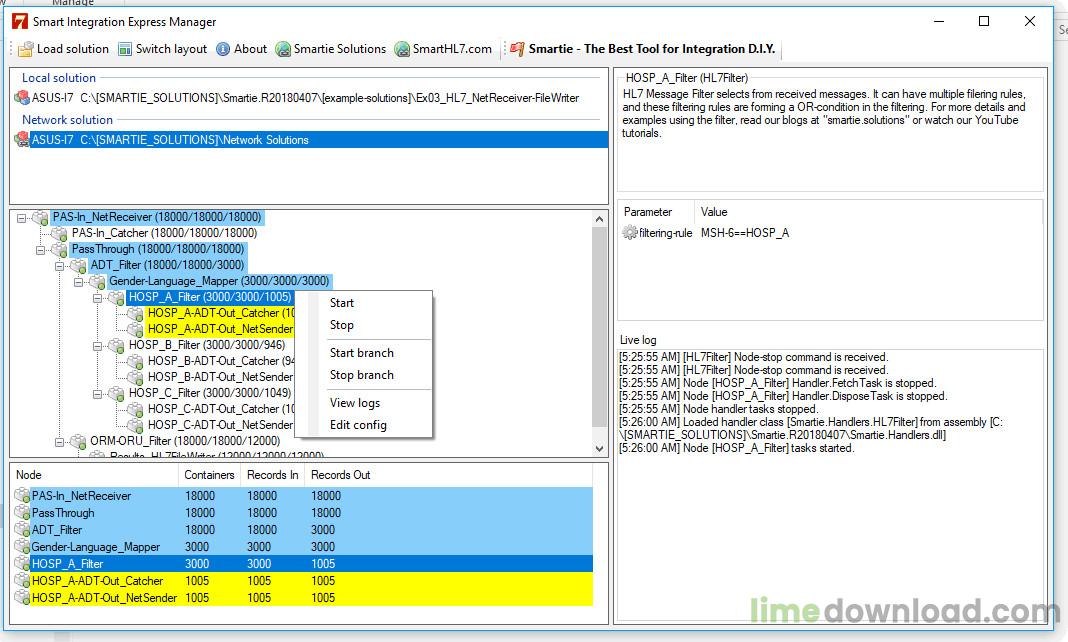
Task: Collapse the Gender-Language_Mapper tree node
Action: [x=79, y=281]
